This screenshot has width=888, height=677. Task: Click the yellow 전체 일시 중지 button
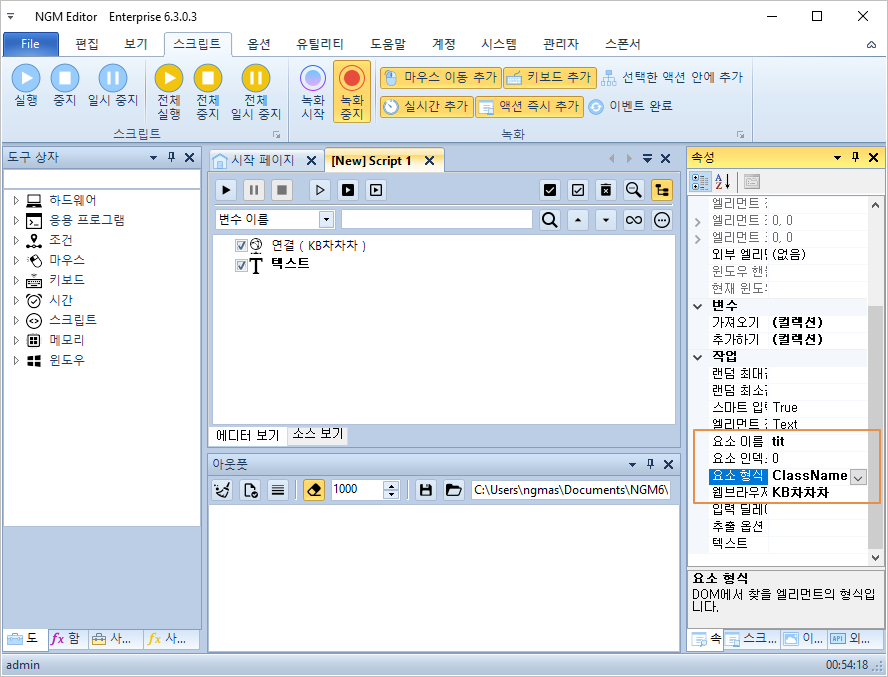(x=255, y=92)
